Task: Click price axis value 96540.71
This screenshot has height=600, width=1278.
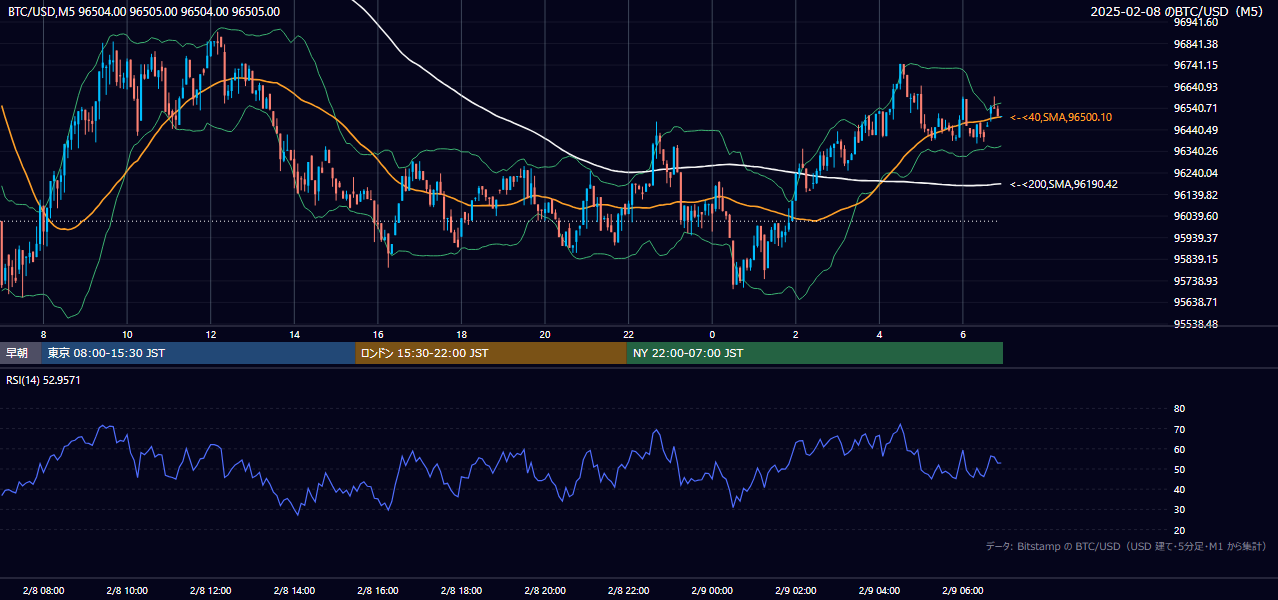Action: point(1196,108)
